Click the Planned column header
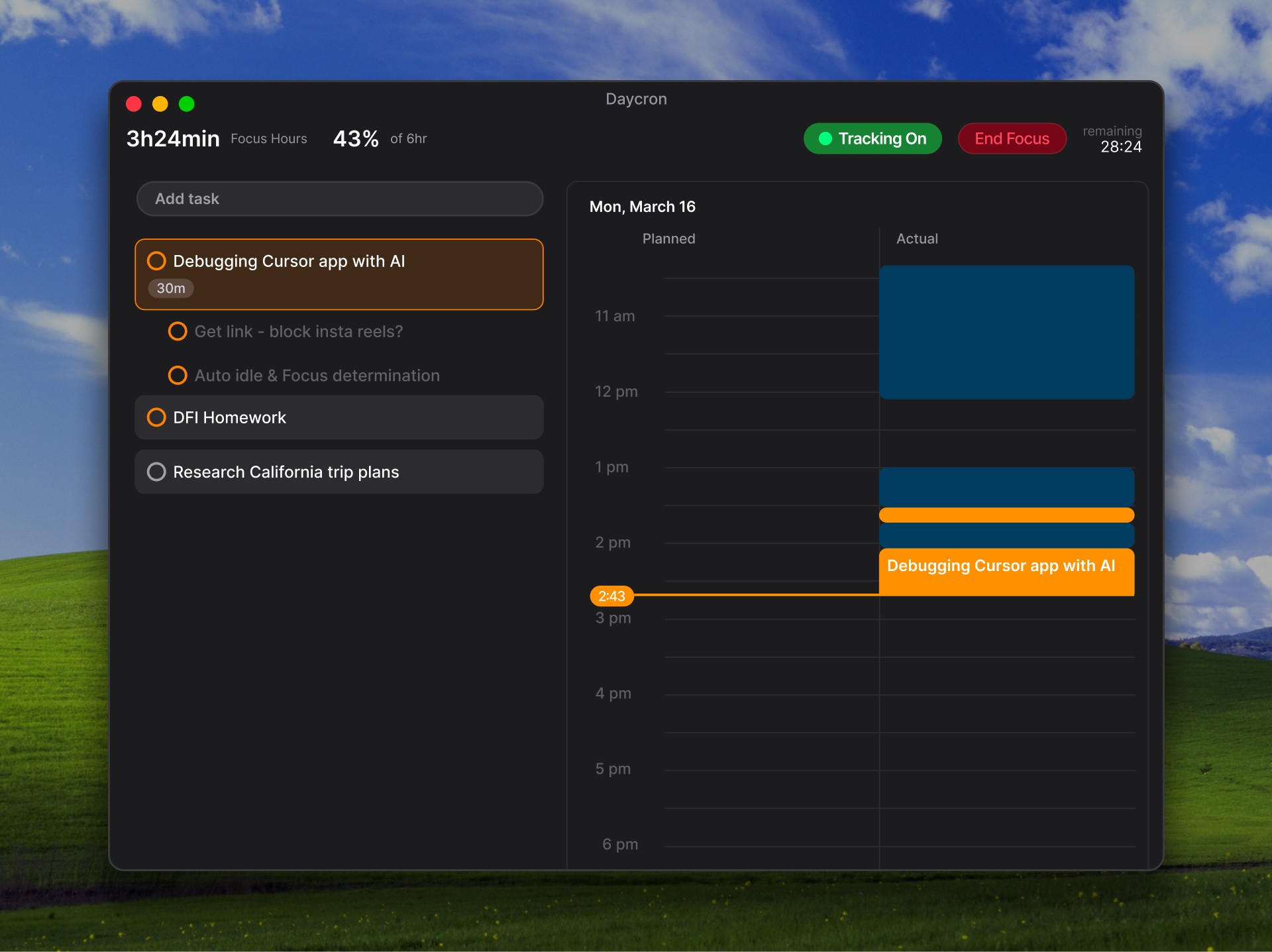The width and height of the screenshot is (1272, 952). (668, 238)
